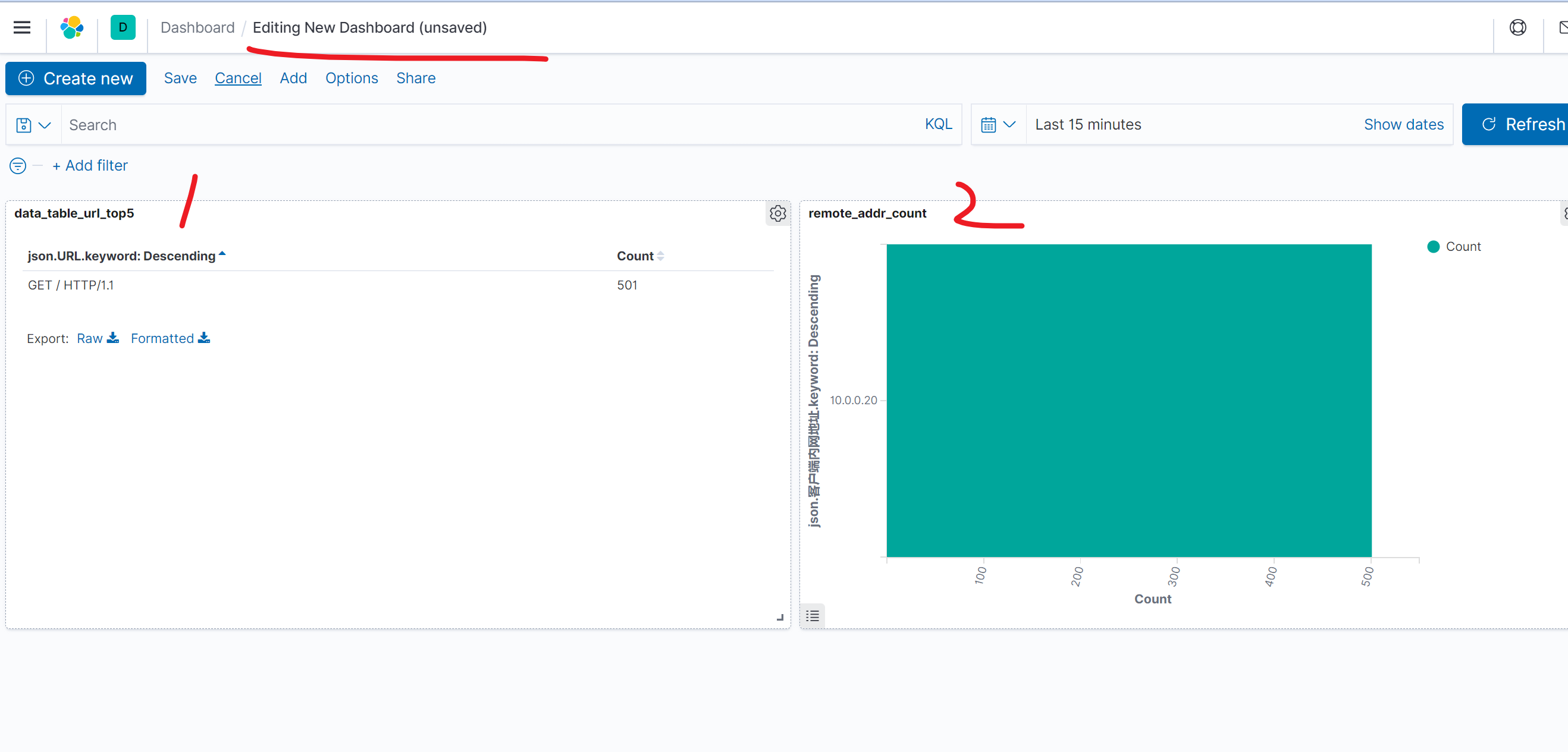Toggle the chart legend list button
Screen dimensions: 1568x752
click(812, 616)
